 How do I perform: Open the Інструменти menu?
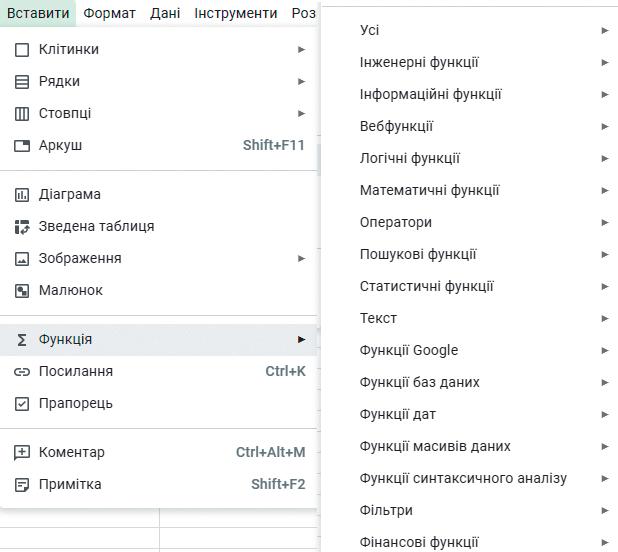click(236, 13)
